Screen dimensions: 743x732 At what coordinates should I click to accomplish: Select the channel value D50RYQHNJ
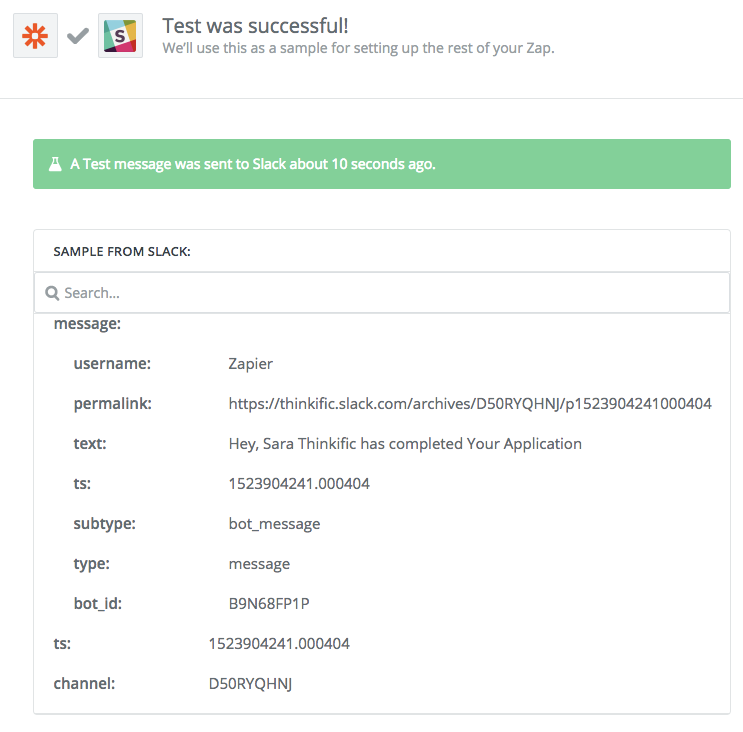click(250, 684)
